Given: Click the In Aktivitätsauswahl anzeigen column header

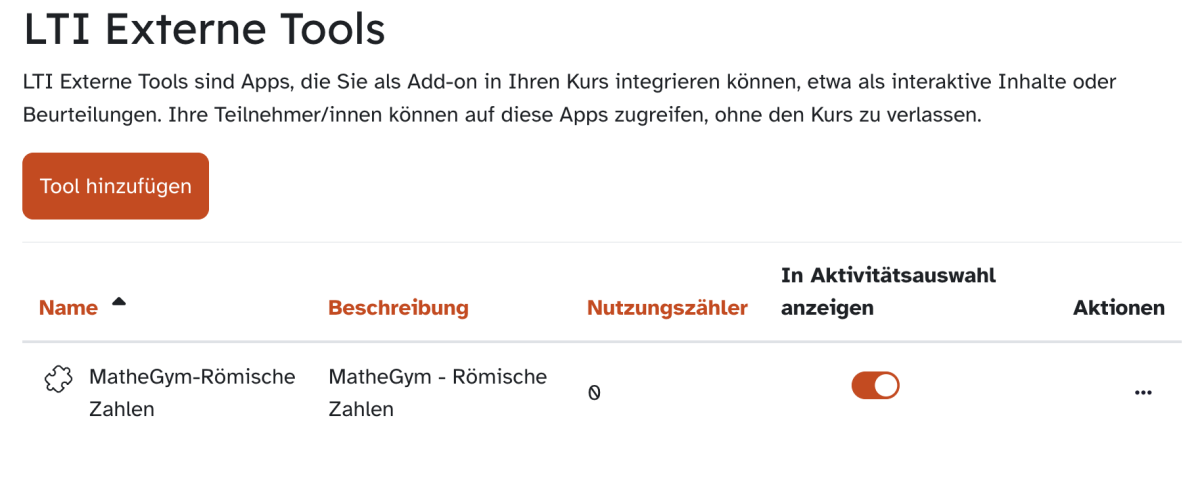Looking at the screenshot, I should (x=888, y=291).
